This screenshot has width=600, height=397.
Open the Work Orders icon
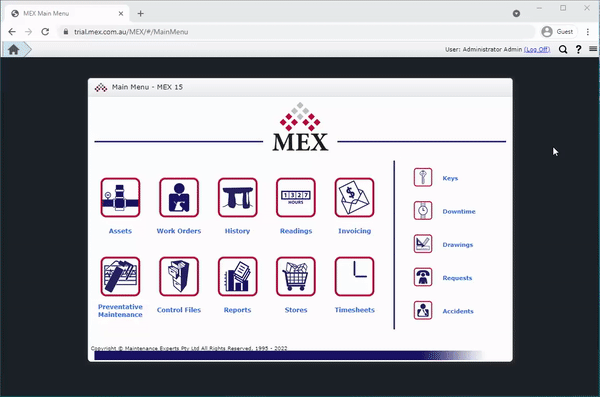pyautogui.click(x=179, y=198)
